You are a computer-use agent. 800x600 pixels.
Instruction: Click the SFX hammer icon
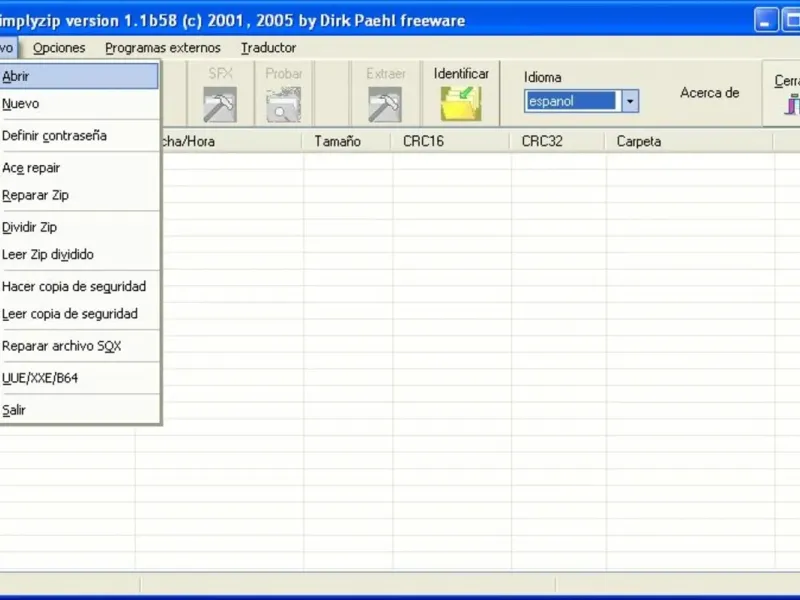point(220,105)
